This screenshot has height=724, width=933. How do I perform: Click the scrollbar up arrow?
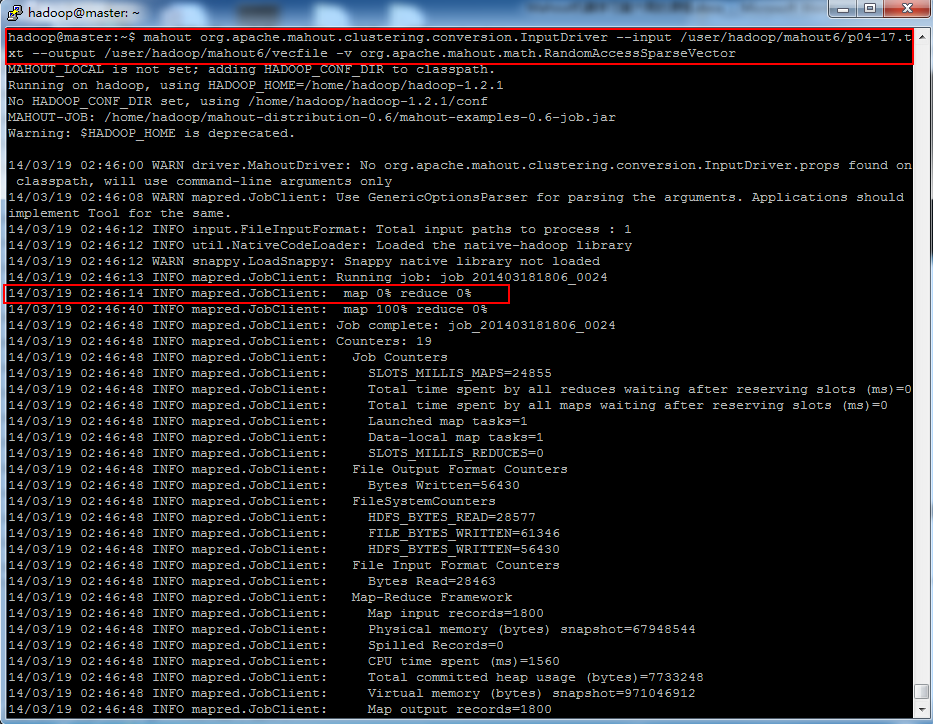(x=921, y=37)
